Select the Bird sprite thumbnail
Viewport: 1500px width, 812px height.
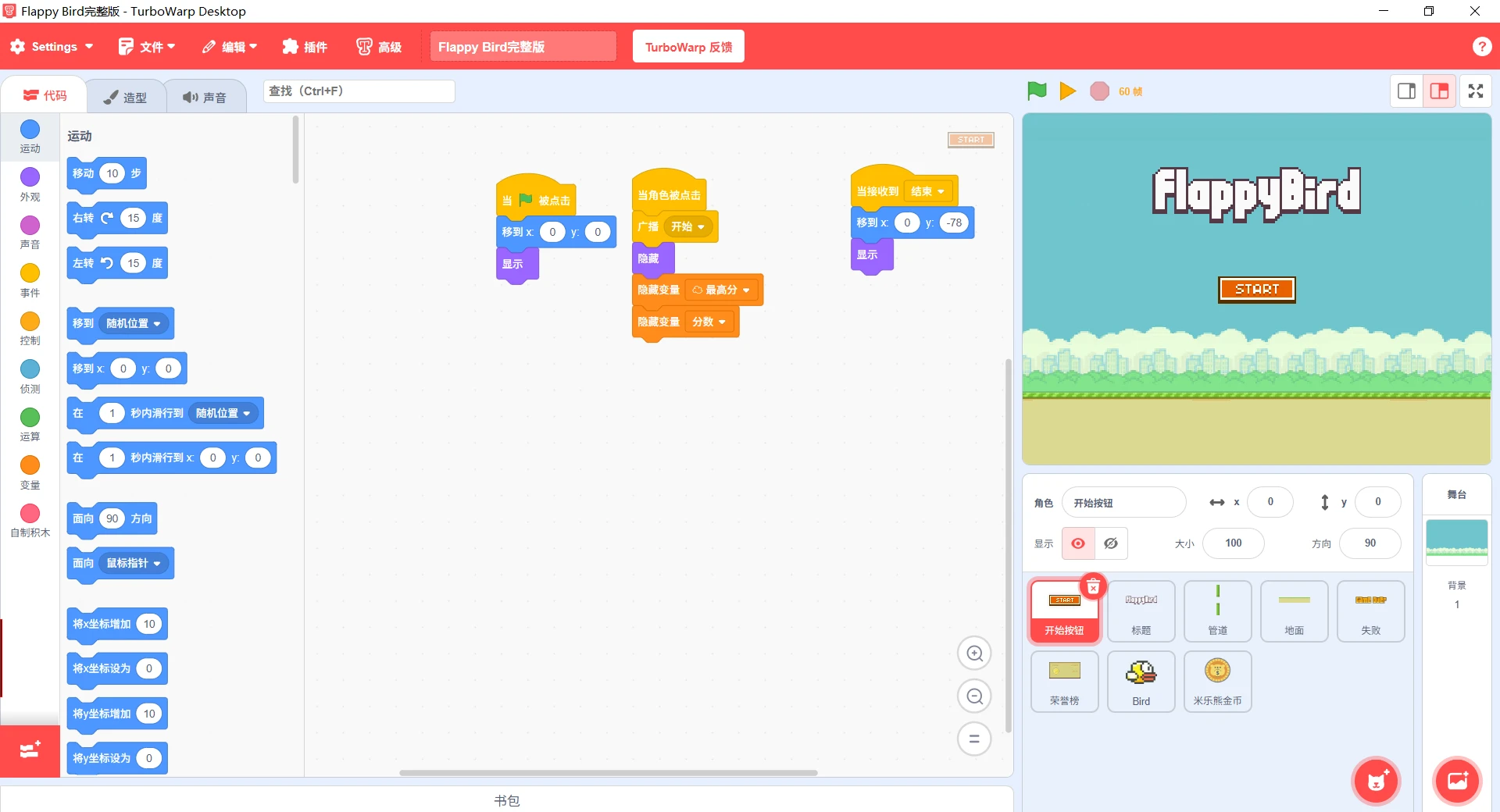tap(1141, 681)
